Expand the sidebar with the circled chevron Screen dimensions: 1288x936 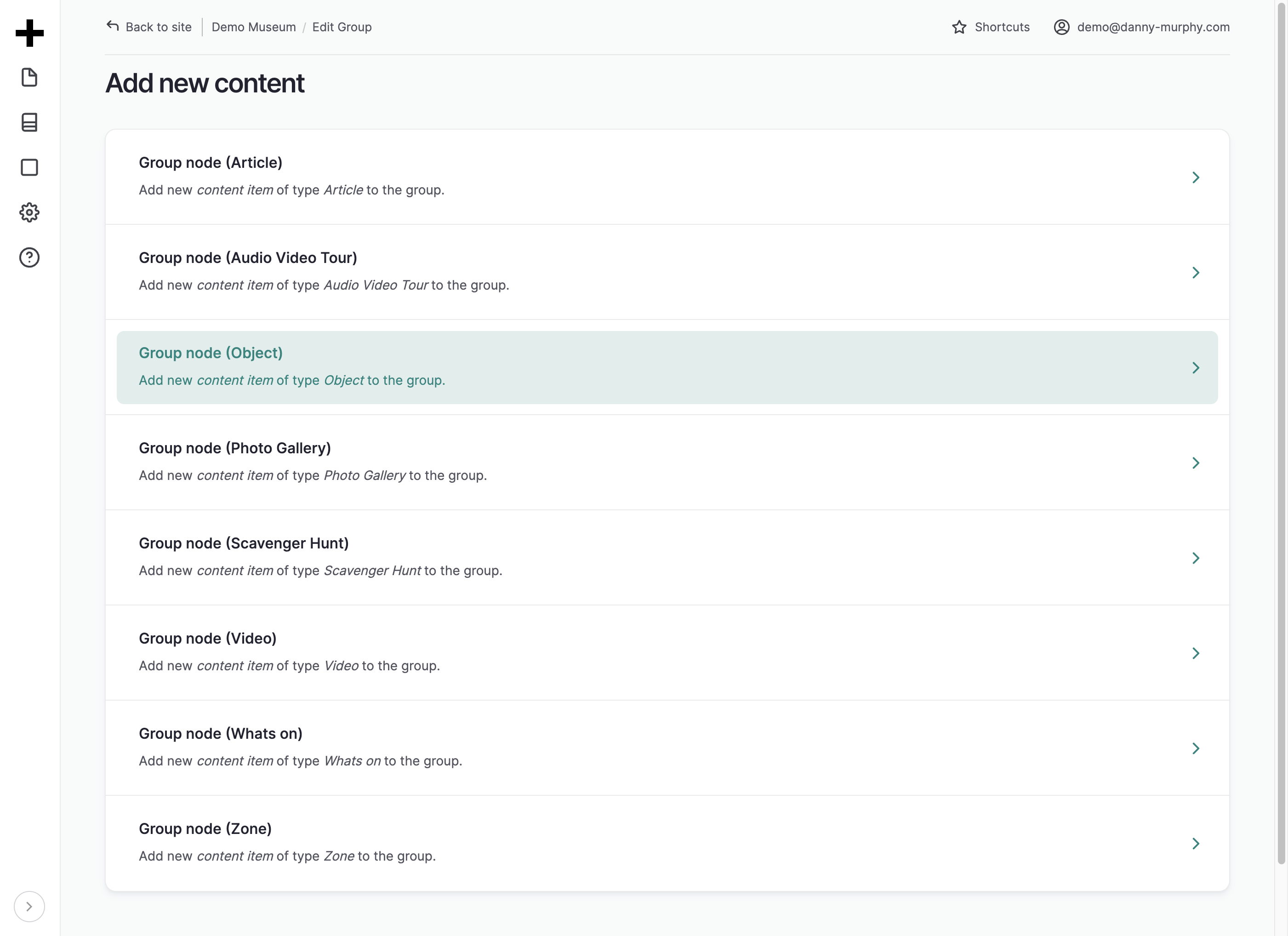29,907
